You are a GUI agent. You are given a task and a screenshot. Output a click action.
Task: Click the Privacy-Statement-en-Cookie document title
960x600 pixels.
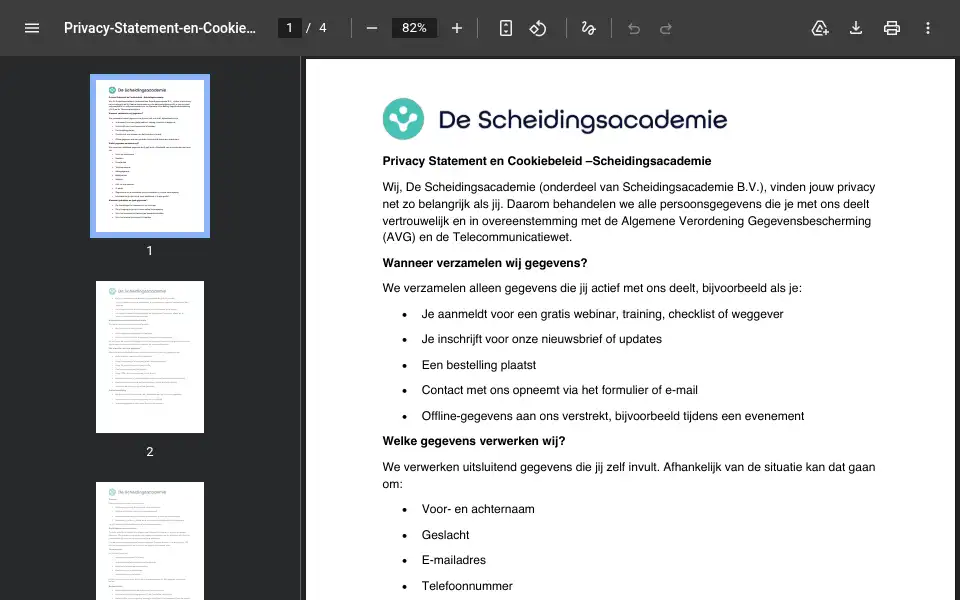[160, 28]
